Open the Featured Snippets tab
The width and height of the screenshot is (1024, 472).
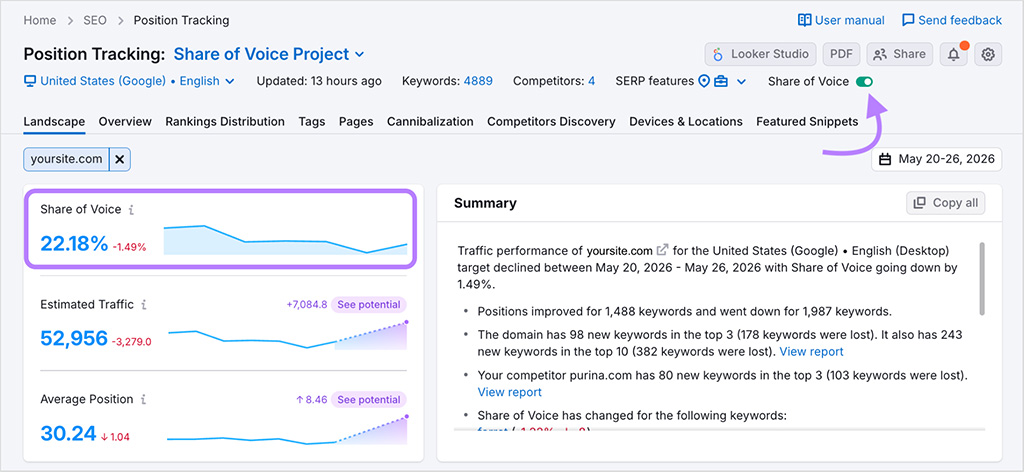[x=807, y=121]
